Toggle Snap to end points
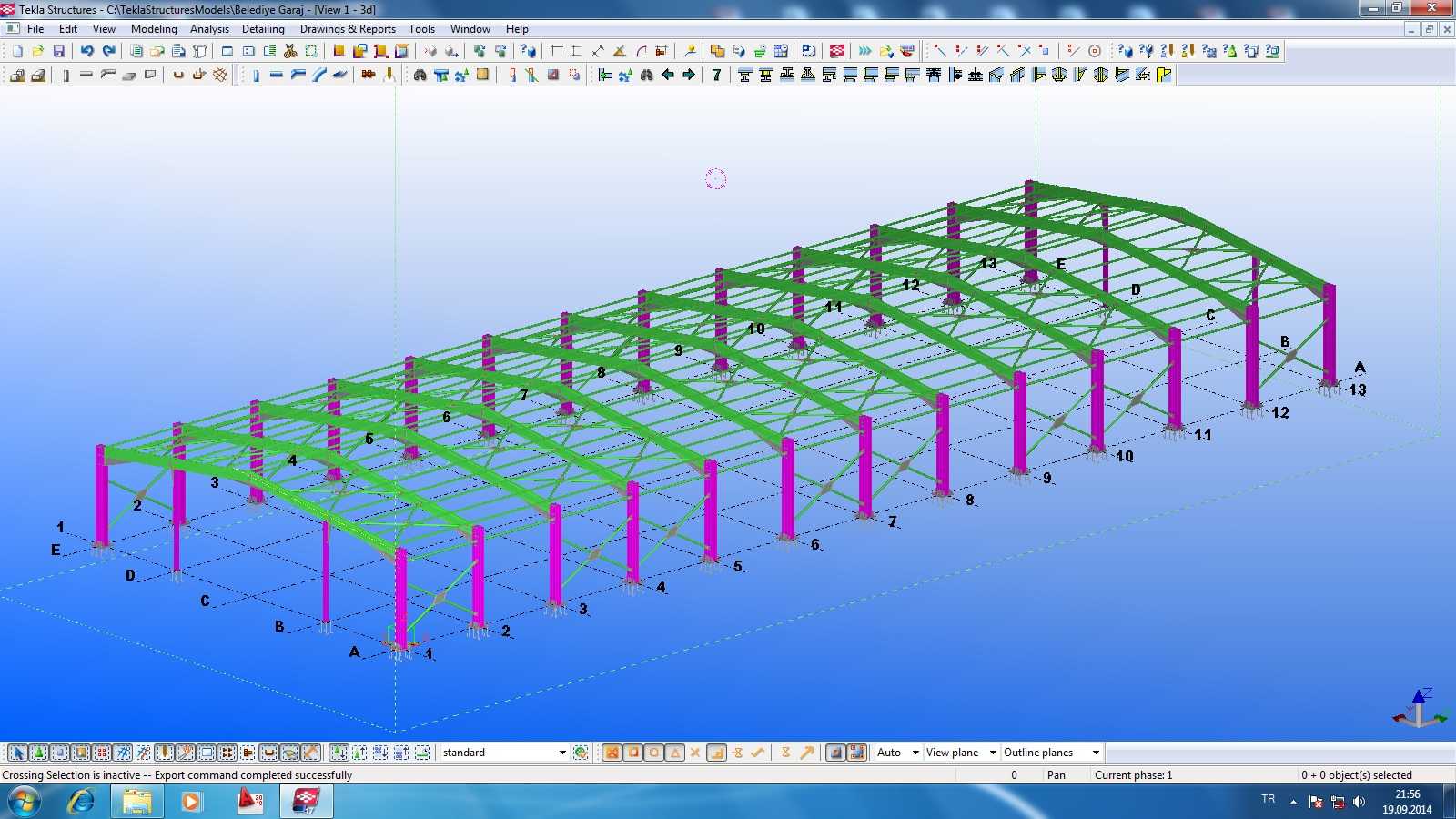This screenshot has width=1456, height=819. click(x=632, y=753)
